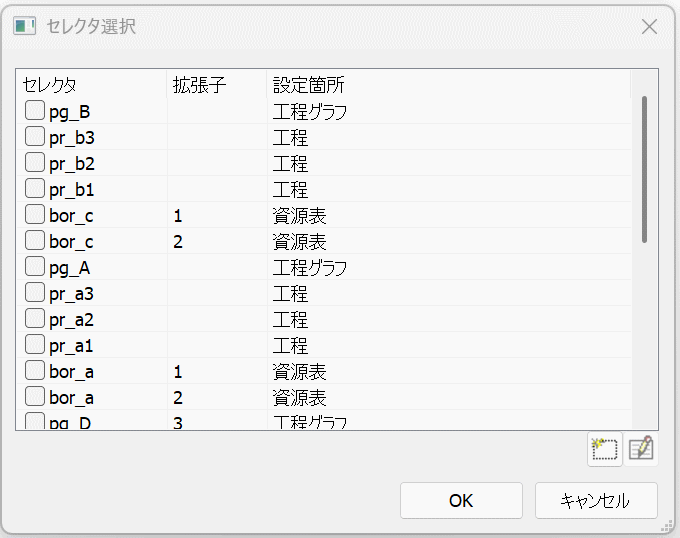Check bor_a checkbox with extension 1
This screenshot has width=680, height=538.
(34, 371)
